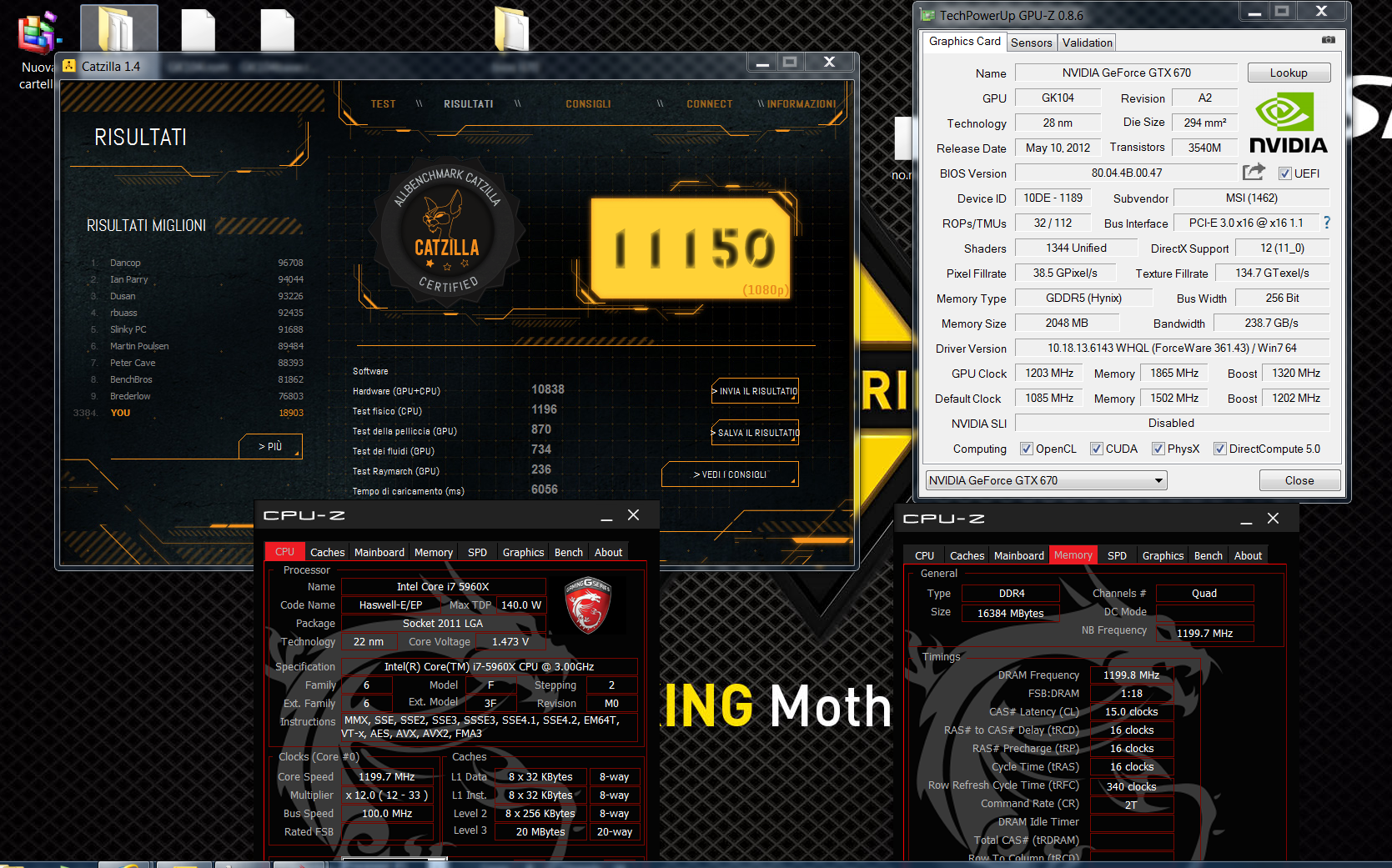This screenshot has width=1392, height=868.
Task: Open the Bench tab in left CPU-Z
Action: tap(569, 552)
